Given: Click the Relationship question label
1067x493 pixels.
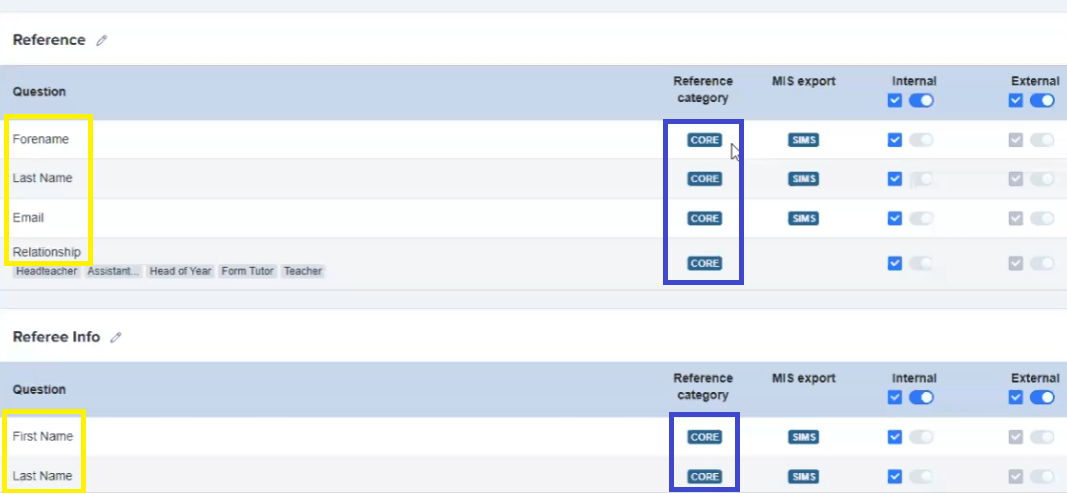Looking at the screenshot, I should click(x=47, y=252).
